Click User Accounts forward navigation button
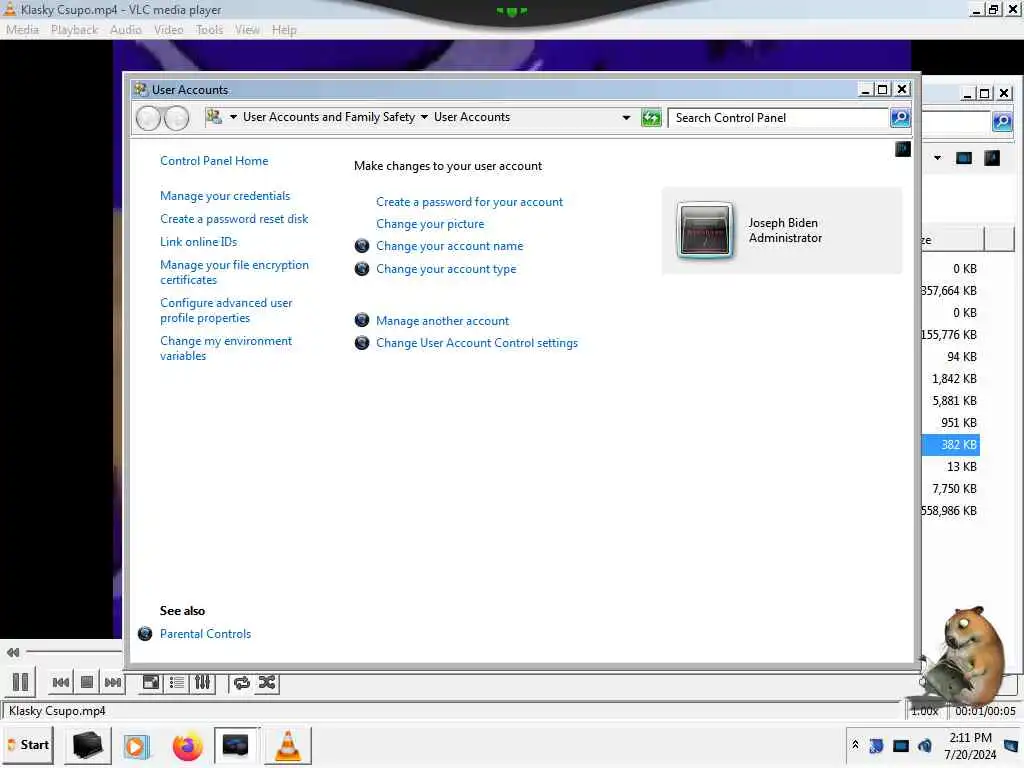 point(176,118)
